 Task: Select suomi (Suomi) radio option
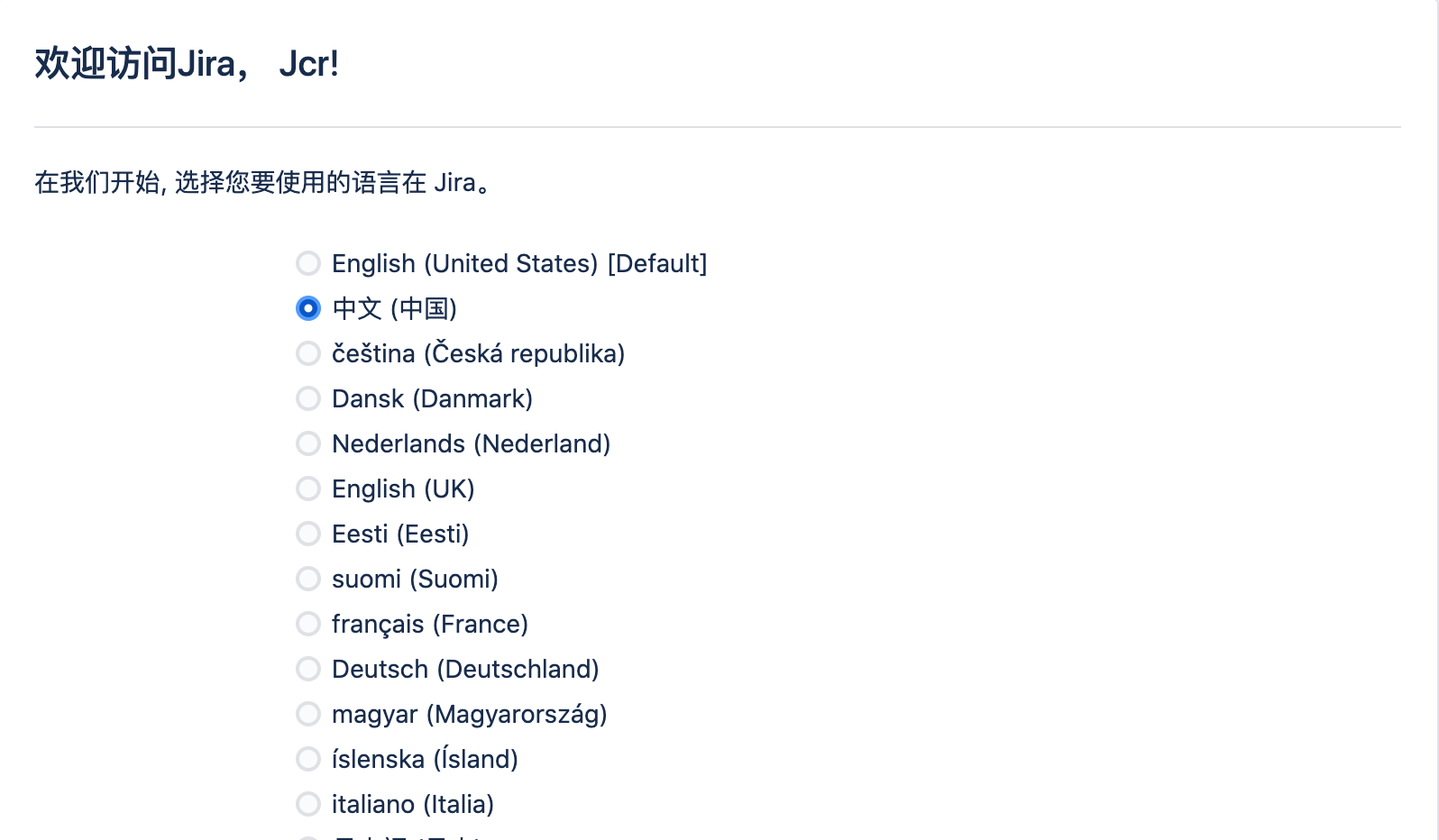click(x=308, y=579)
